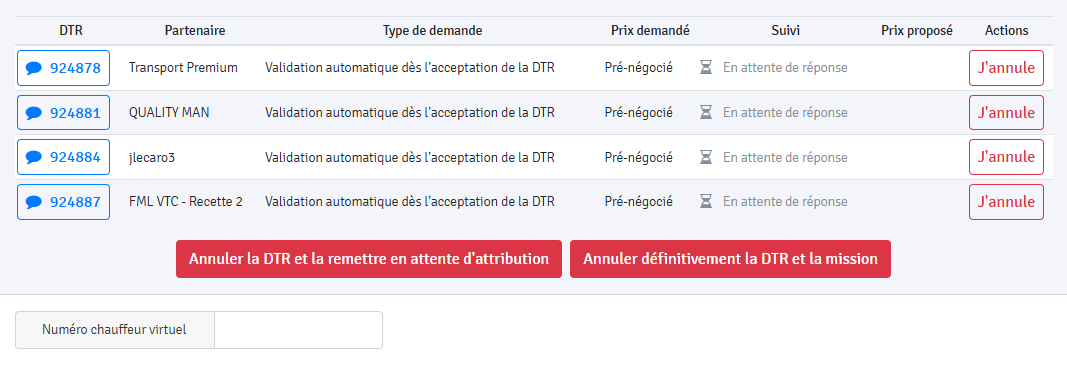Screen dimensions: 1067x365
Task: Cancel the Transport Premium request with J'annule
Action: (1006, 68)
